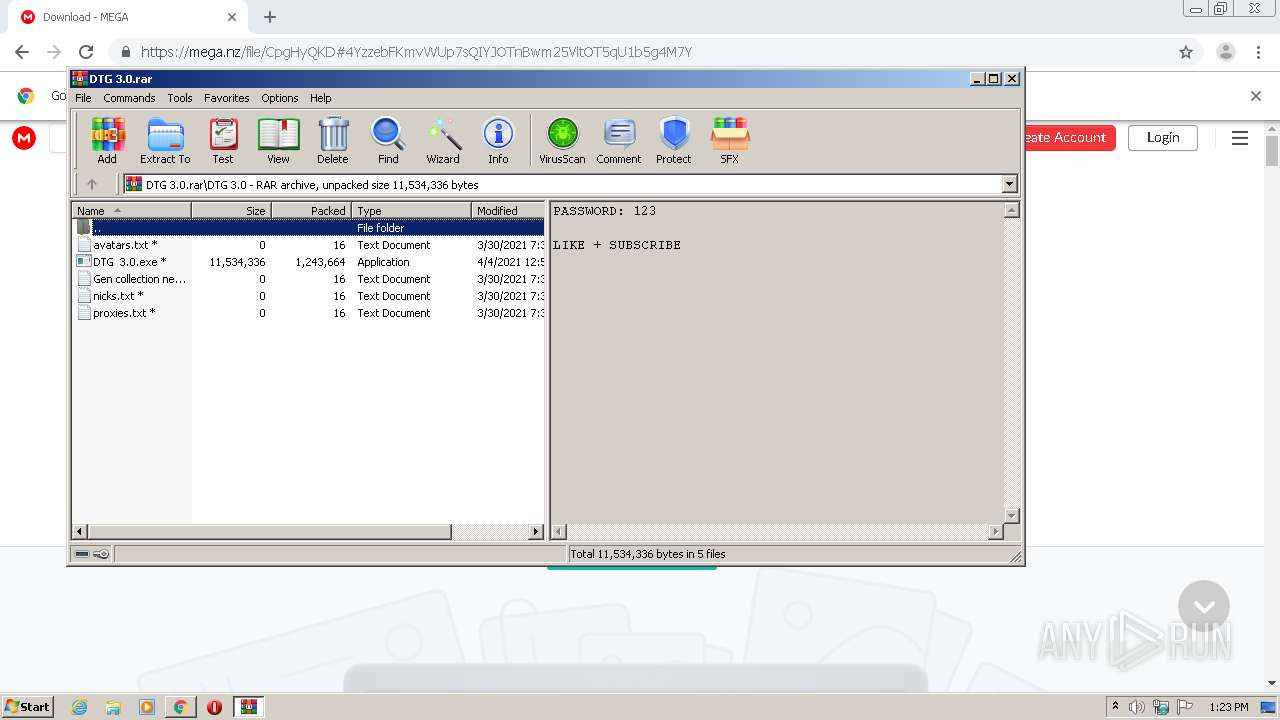This screenshot has height=720, width=1280.
Task: Click the Add toolbar icon in WinRAR
Action: (x=107, y=140)
